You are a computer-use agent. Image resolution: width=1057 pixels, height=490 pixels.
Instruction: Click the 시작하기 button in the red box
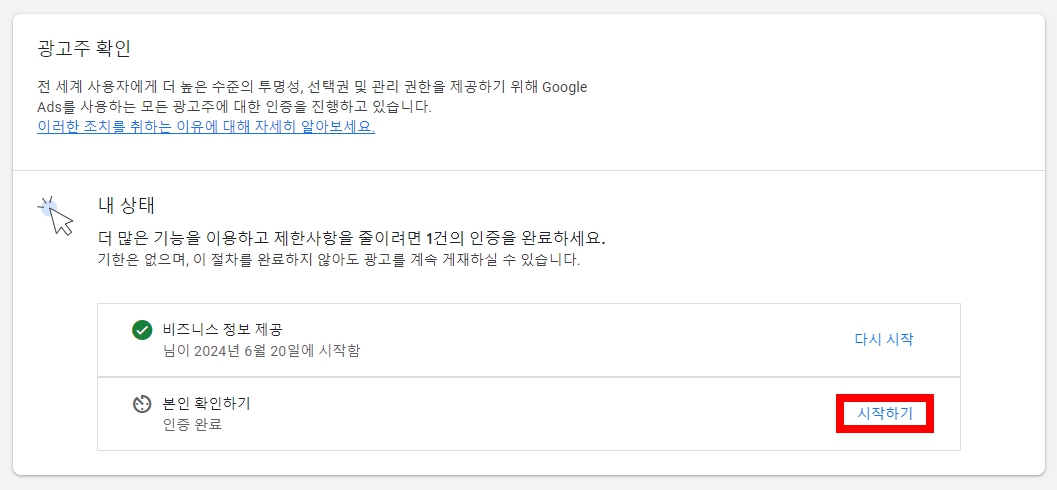click(884, 413)
